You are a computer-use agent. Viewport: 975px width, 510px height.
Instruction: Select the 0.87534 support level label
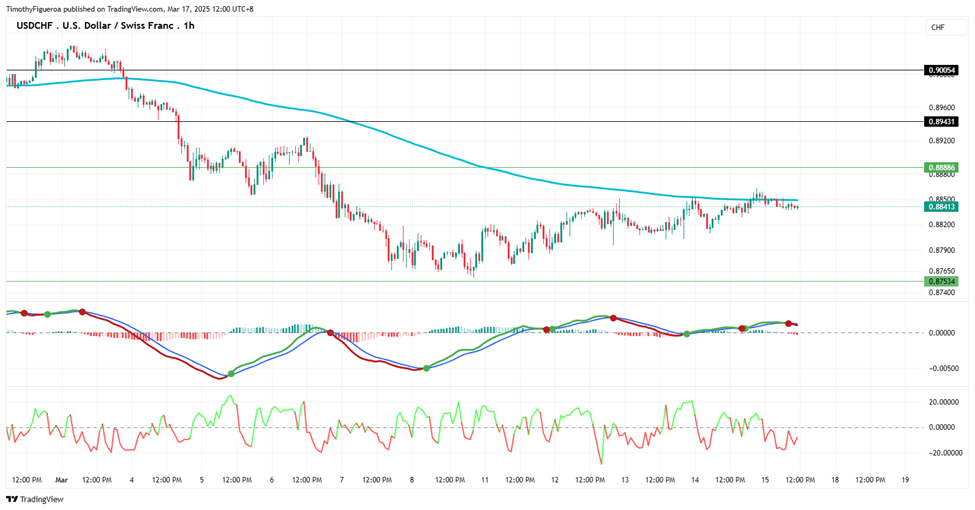click(941, 281)
